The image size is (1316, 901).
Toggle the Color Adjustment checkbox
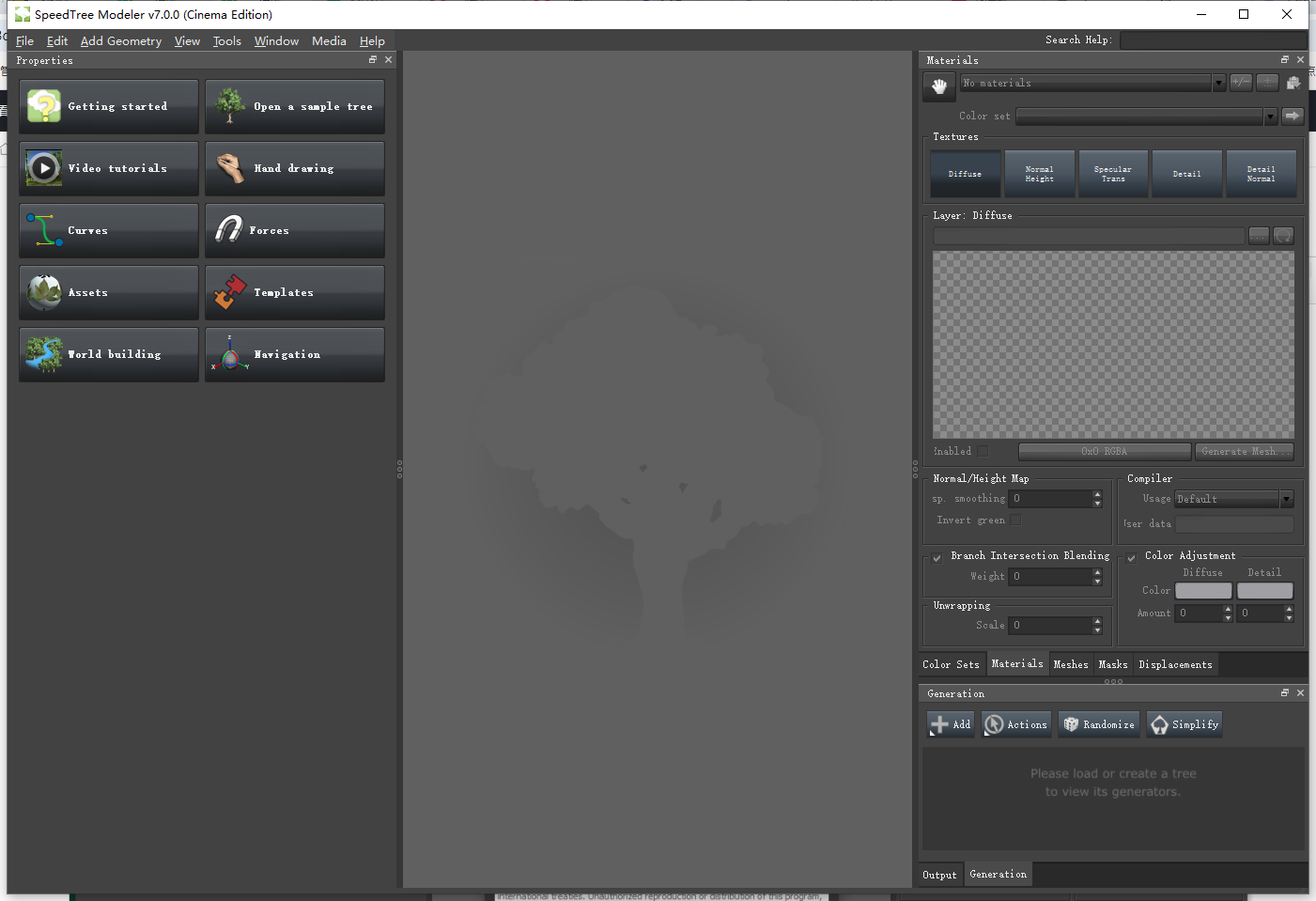1132,557
